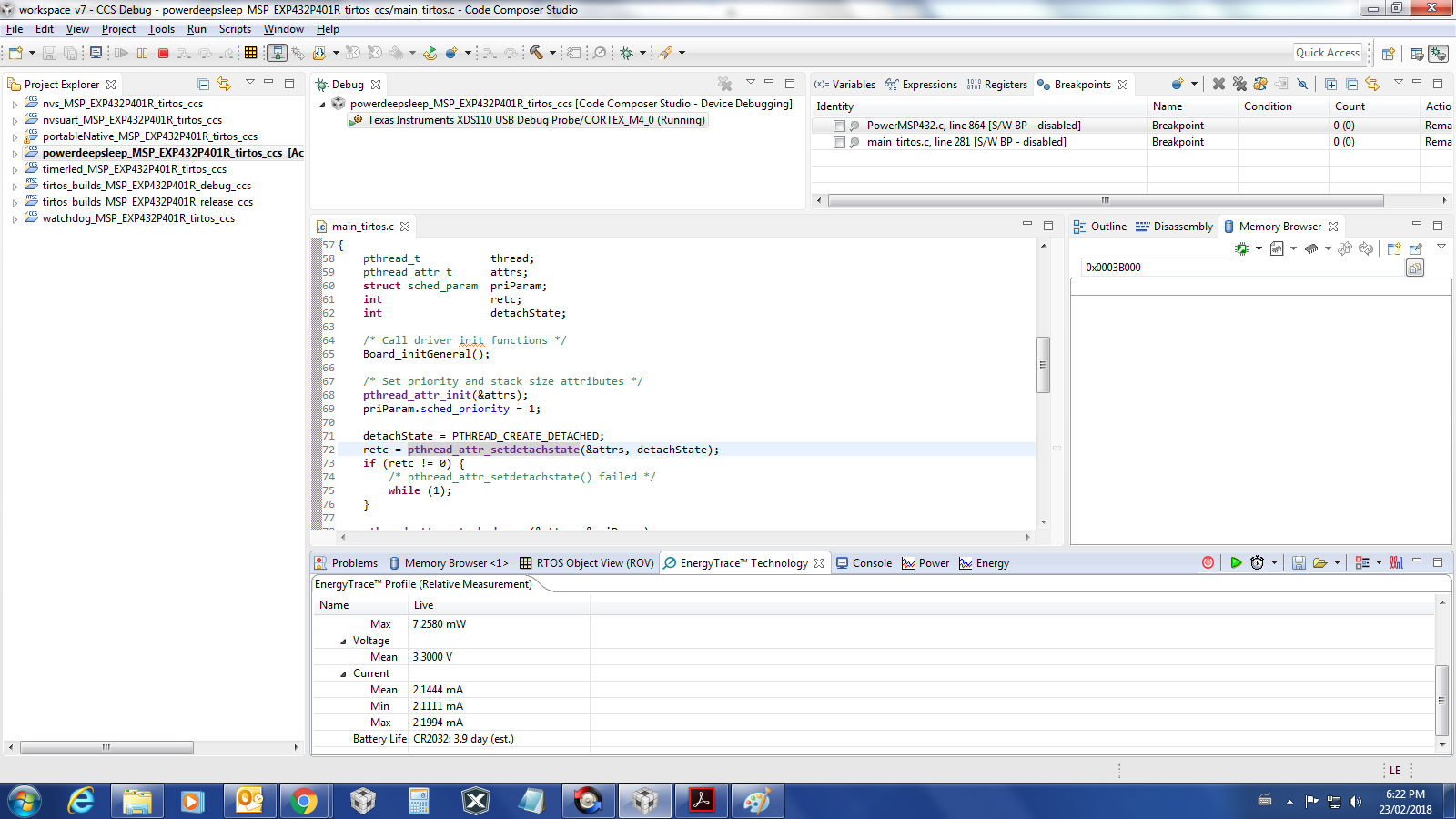Click the taskbar volume speaker icon
This screenshot has height=819, width=1456.
(1356, 802)
